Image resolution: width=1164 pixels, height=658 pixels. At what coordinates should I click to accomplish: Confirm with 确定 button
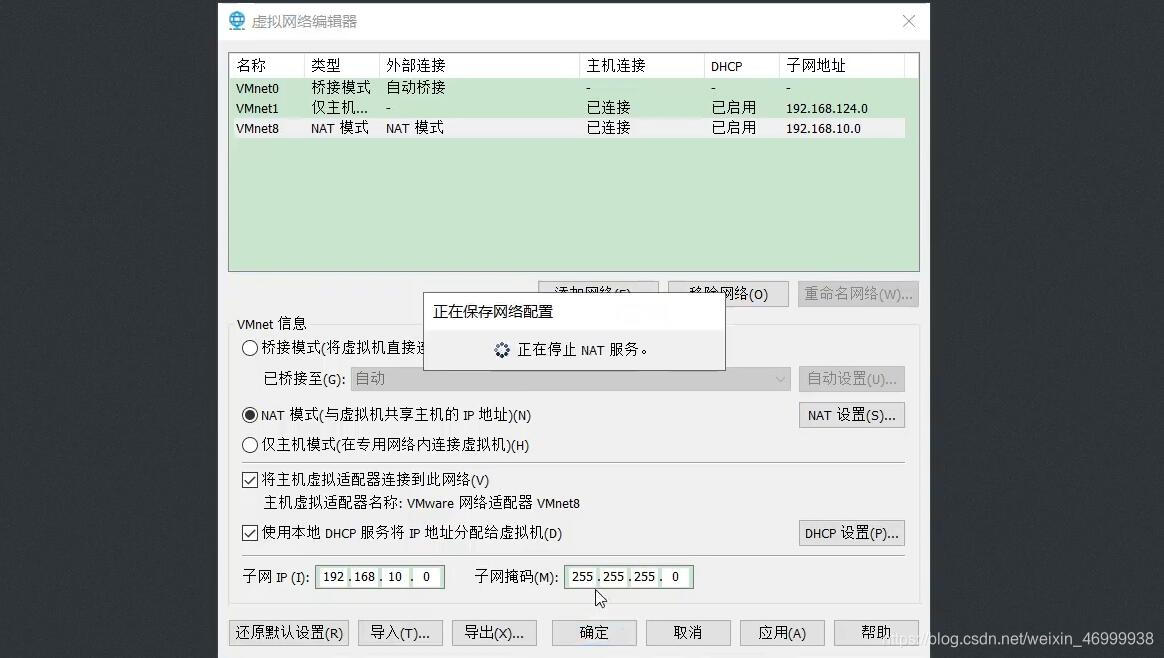(x=594, y=633)
